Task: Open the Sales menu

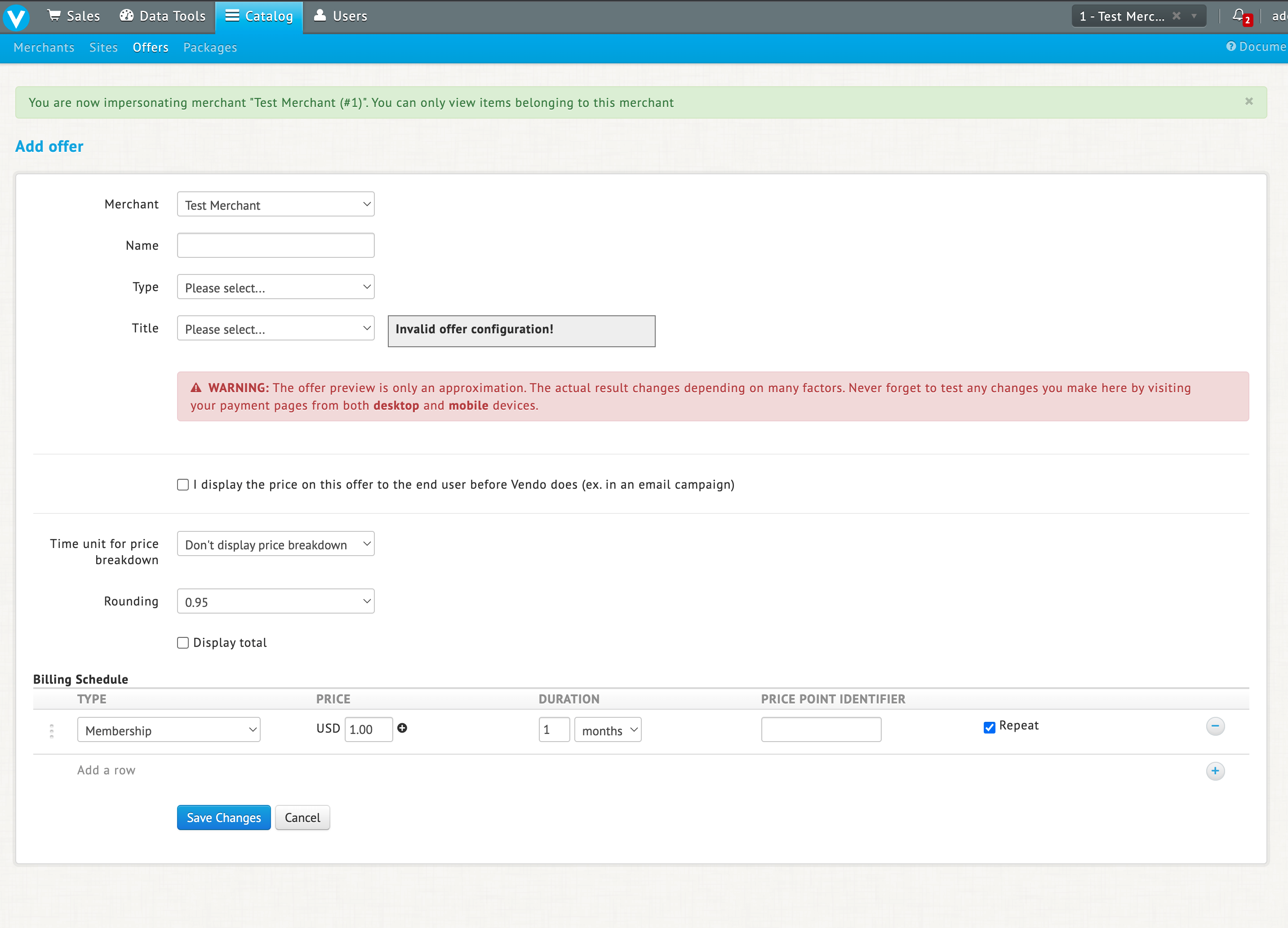Action: [x=74, y=16]
